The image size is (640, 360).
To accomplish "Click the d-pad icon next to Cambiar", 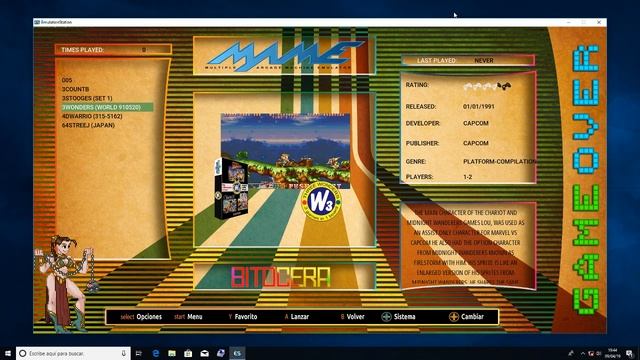I will tap(454, 317).
